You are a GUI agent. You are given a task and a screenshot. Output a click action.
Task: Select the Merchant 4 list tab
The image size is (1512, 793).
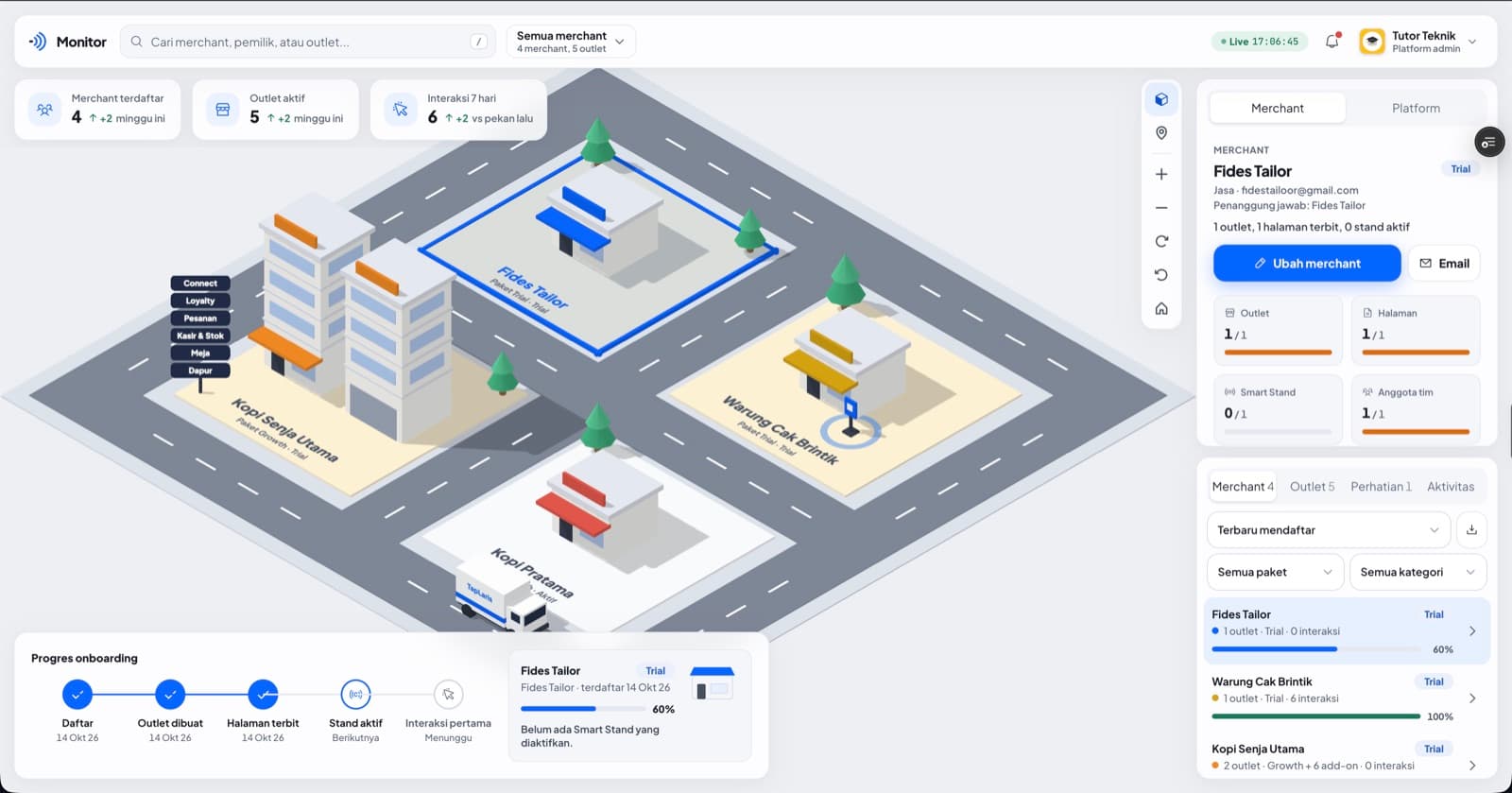(x=1243, y=487)
